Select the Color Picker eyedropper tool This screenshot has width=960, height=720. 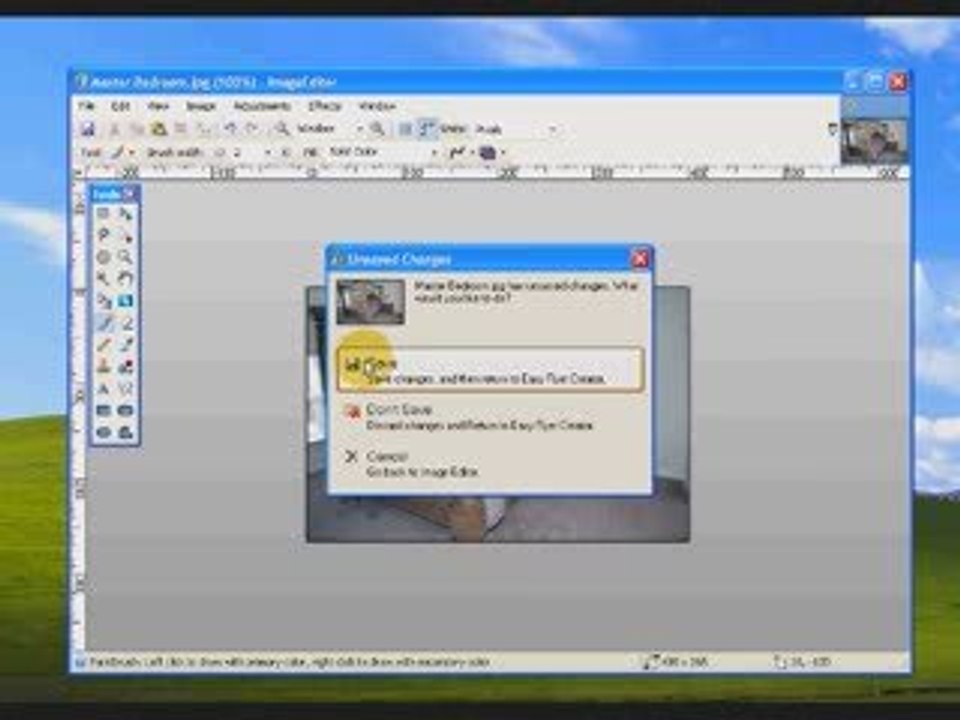(126, 345)
